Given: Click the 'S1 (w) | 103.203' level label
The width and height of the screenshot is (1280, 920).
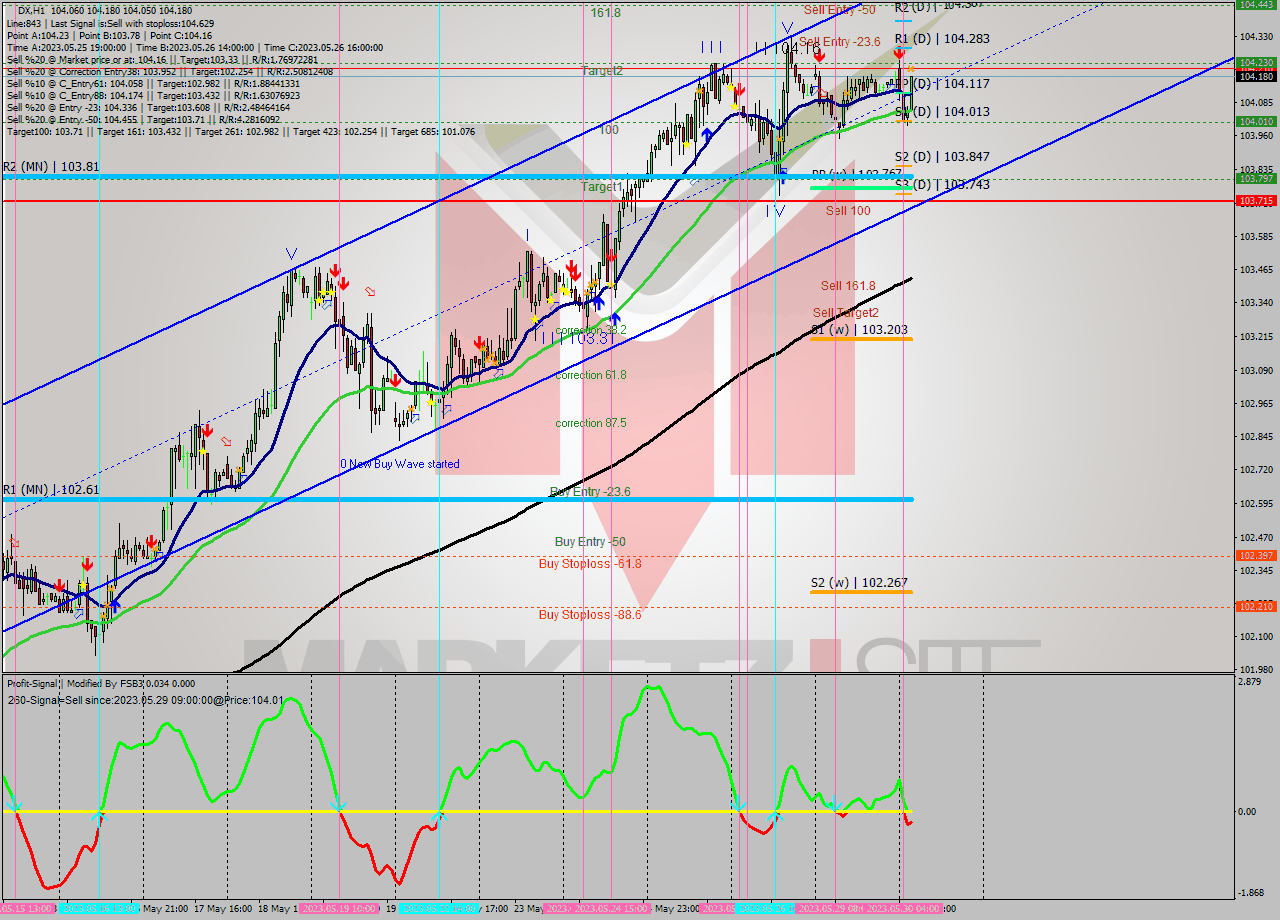Looking at the screenshot, I should [861, 330].
